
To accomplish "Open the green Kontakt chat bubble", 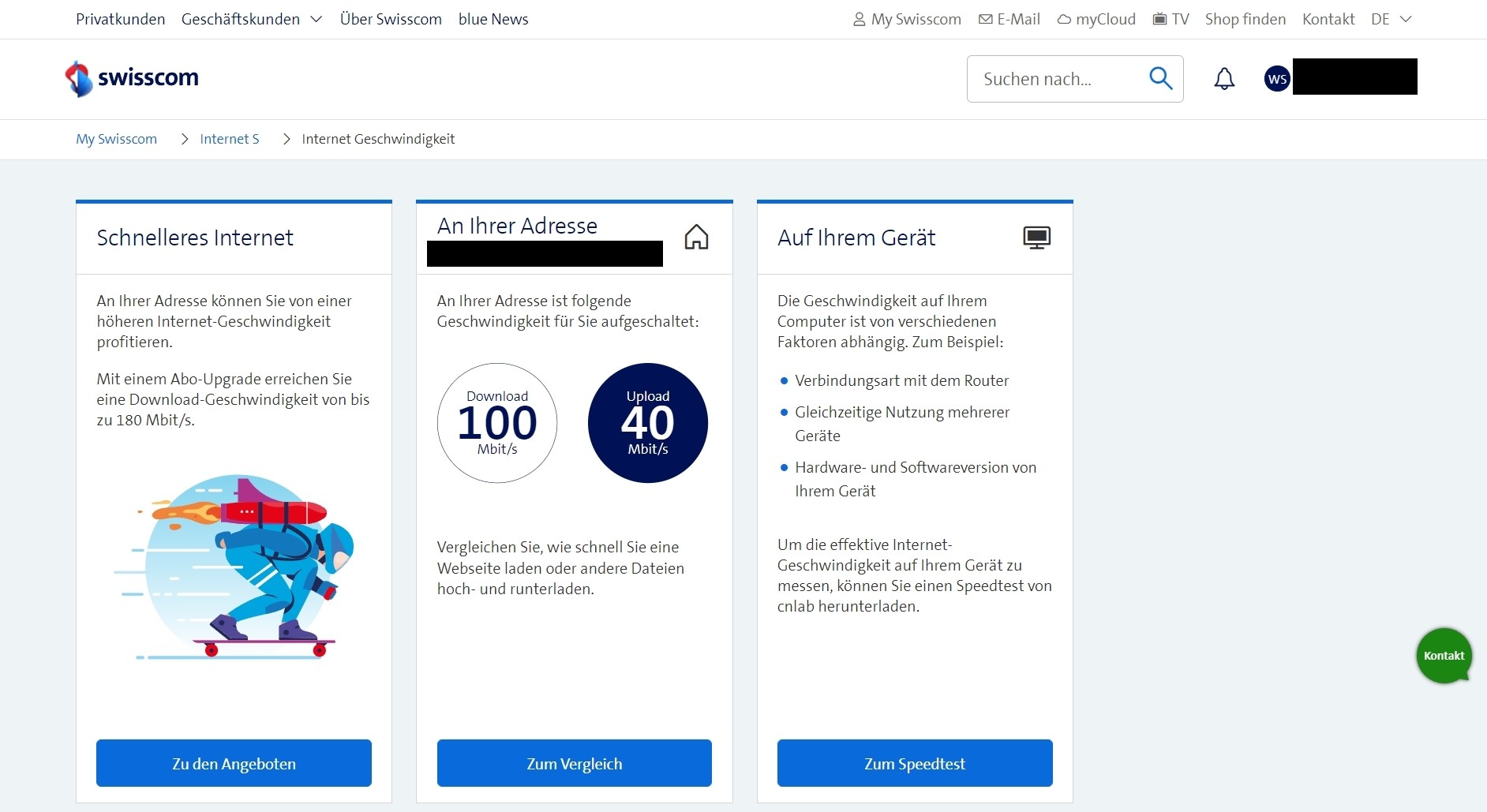I will (1444, 656).
